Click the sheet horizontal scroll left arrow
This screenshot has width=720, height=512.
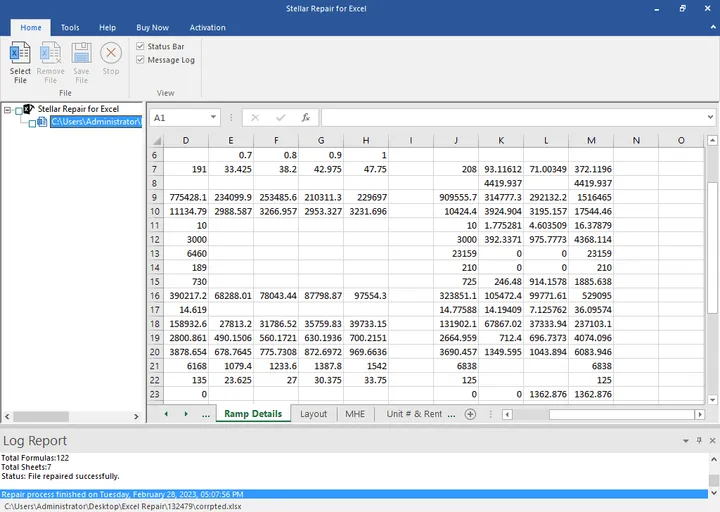pyautogui.click(x=507, y=415)
